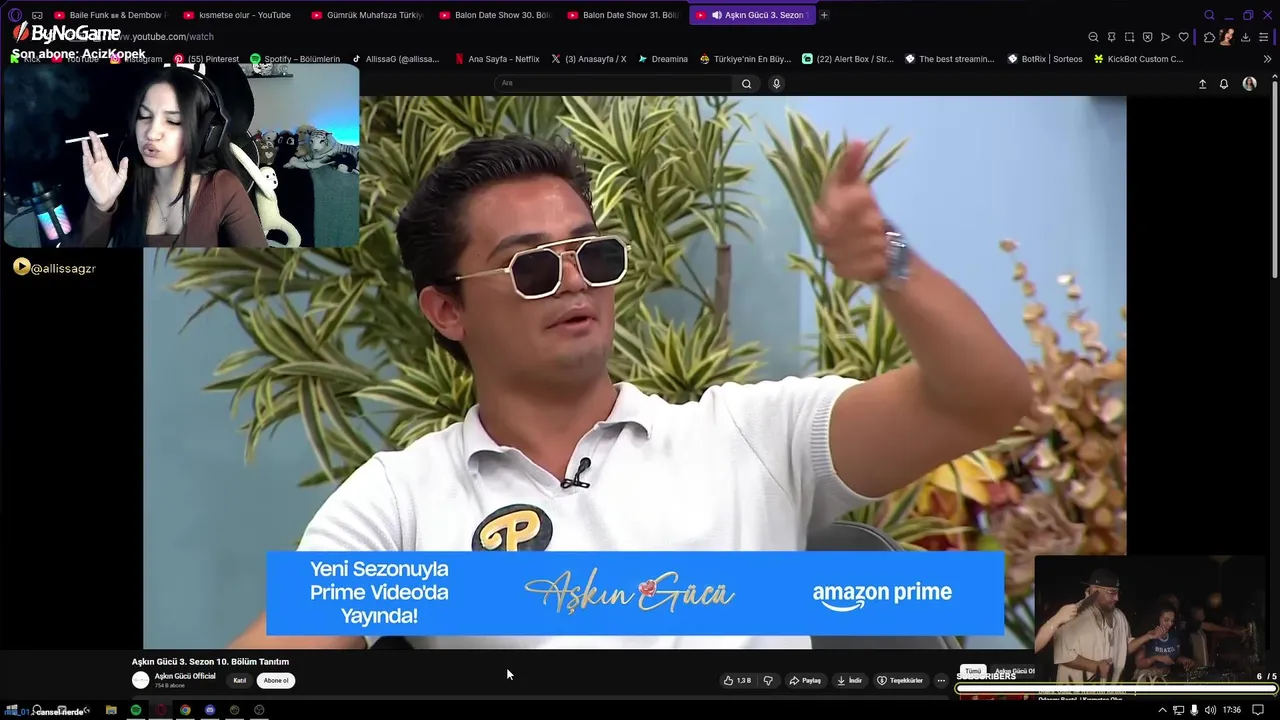Click the YouTube search field
The height and width of the screenshot is (720, 1280).
click(615, 83)
